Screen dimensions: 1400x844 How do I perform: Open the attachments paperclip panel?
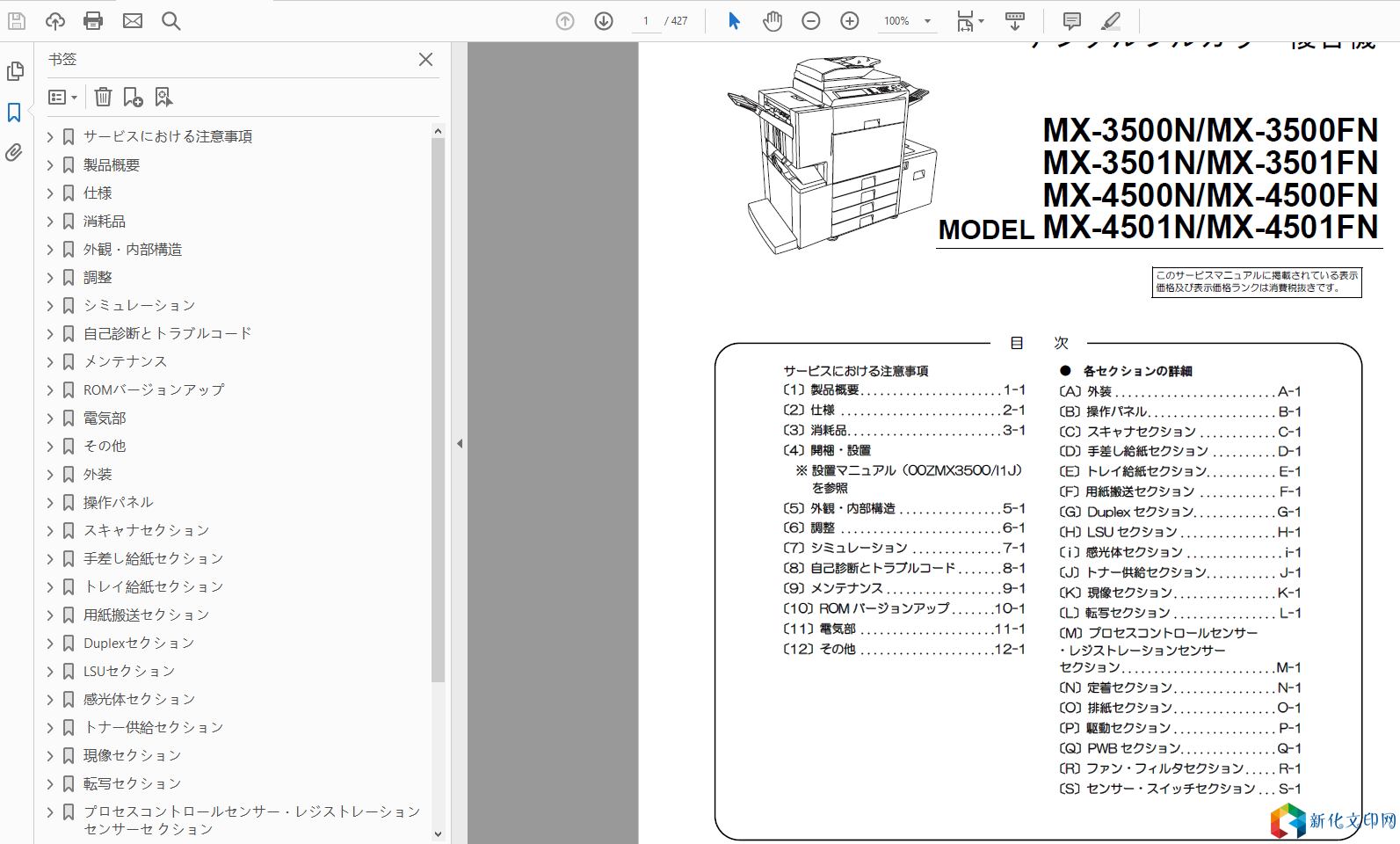14,153
